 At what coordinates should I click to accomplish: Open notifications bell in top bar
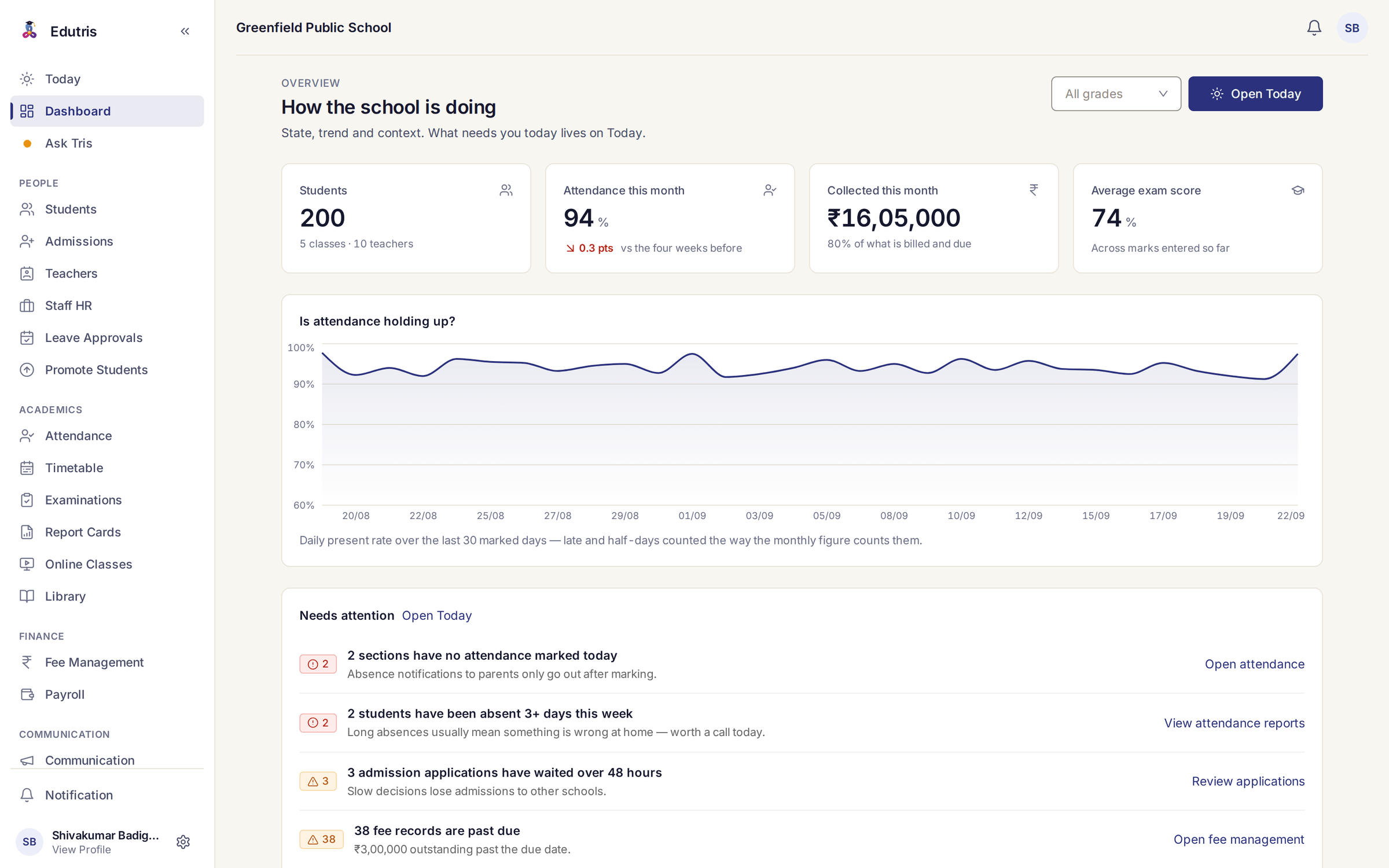(x=1314, y=28)
